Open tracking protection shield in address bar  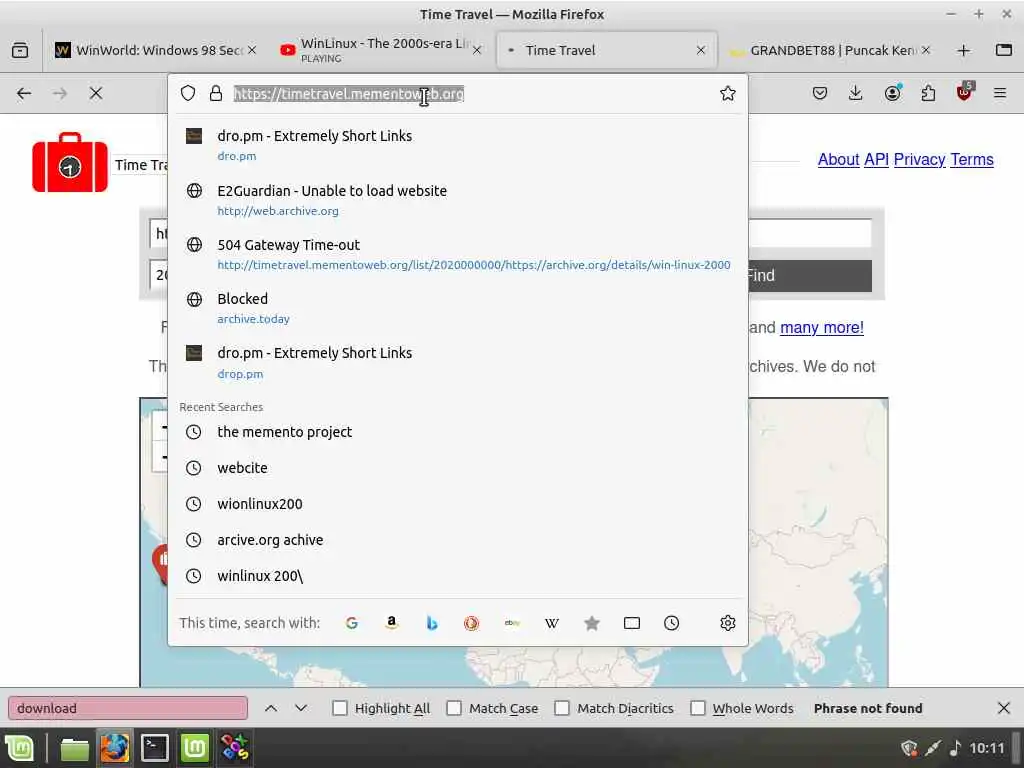[x=188, y=93]
